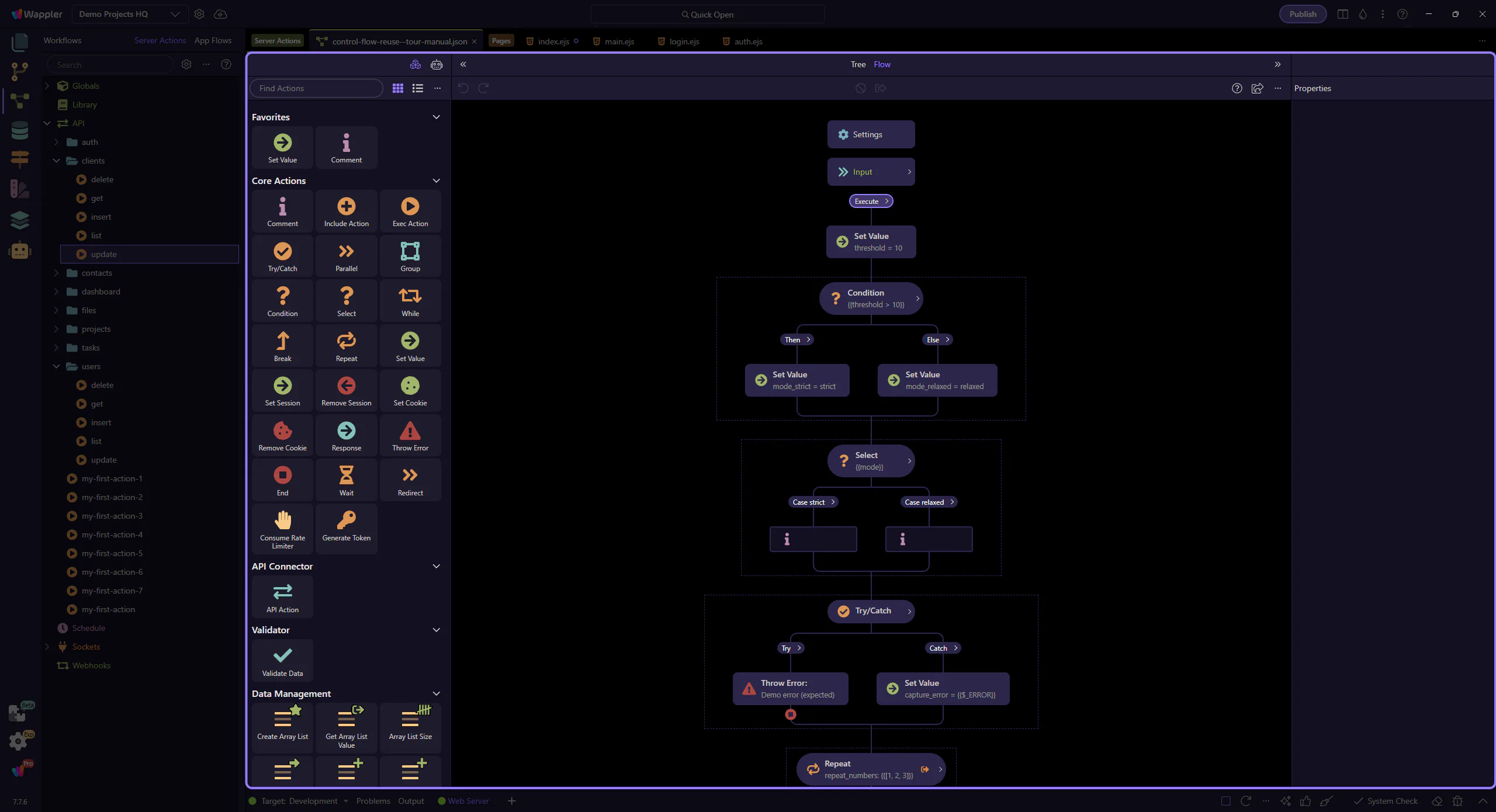The width and height of the screenshot is (1496, 812).
Task: Open the index.ejs tab
Action: pyautogui.click(x=553, y=41)
